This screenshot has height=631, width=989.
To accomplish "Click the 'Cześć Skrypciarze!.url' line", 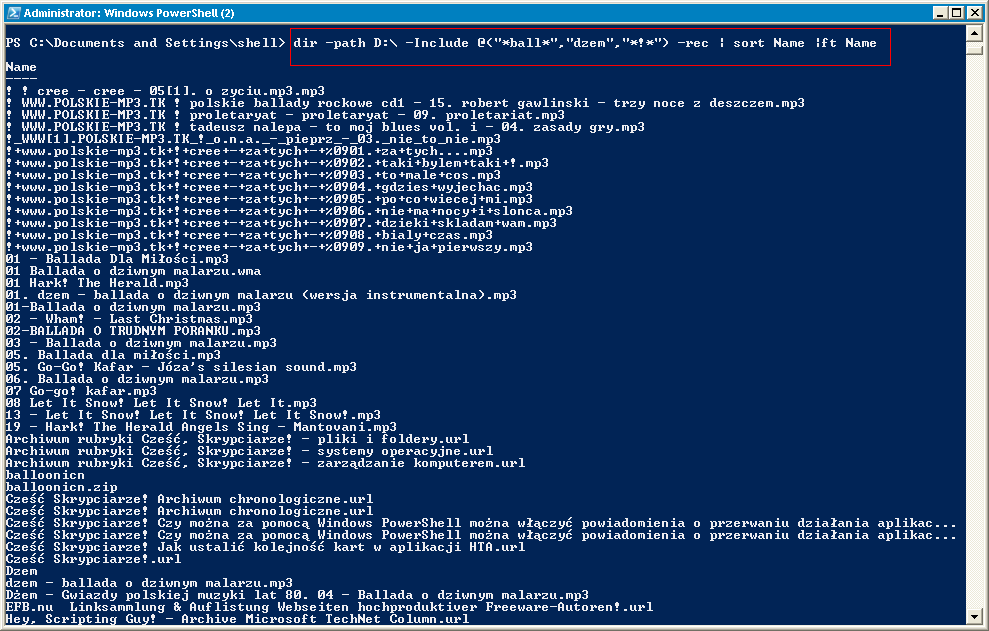I will coord(93,559).
